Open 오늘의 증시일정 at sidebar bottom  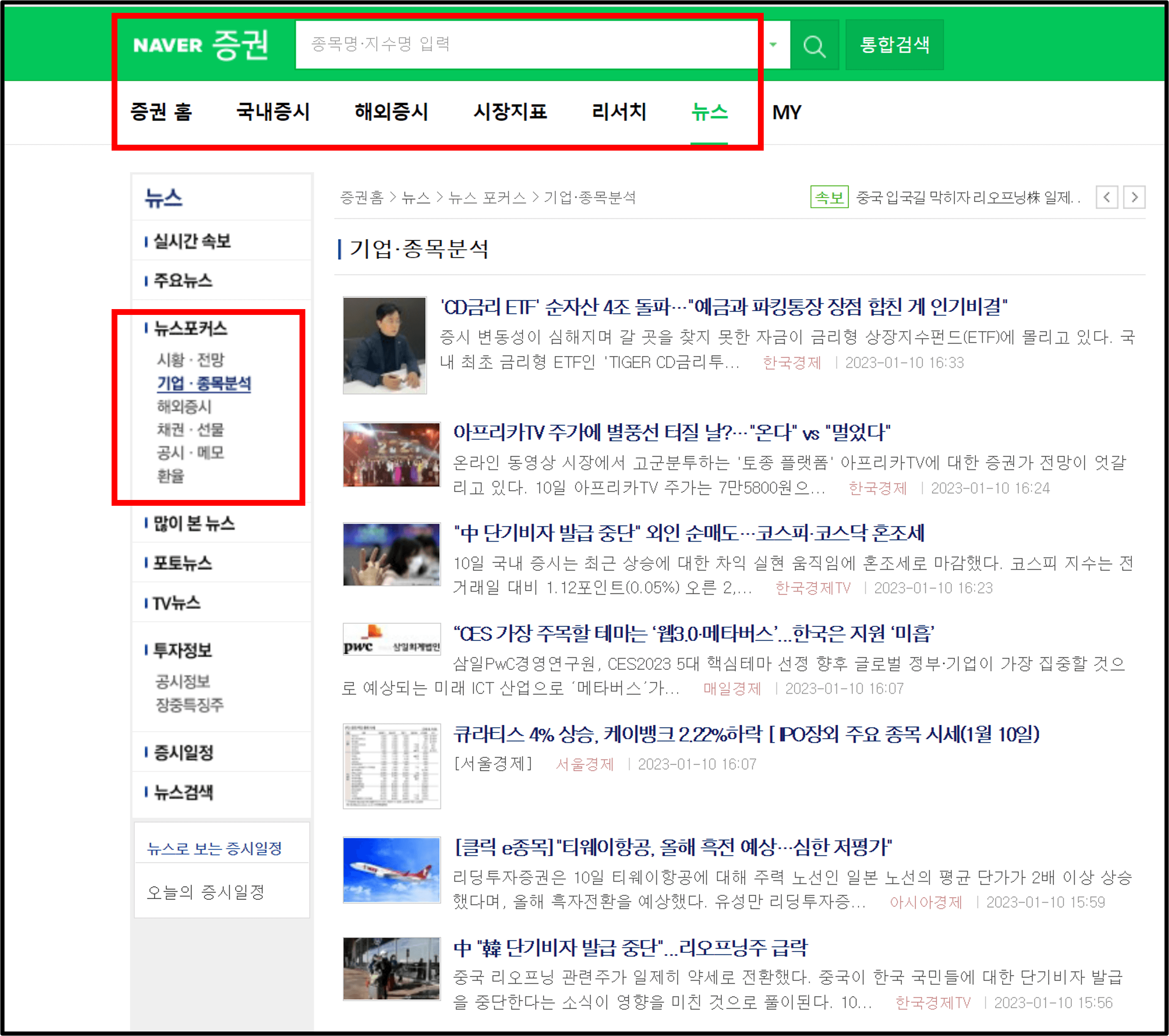[204, 891]
